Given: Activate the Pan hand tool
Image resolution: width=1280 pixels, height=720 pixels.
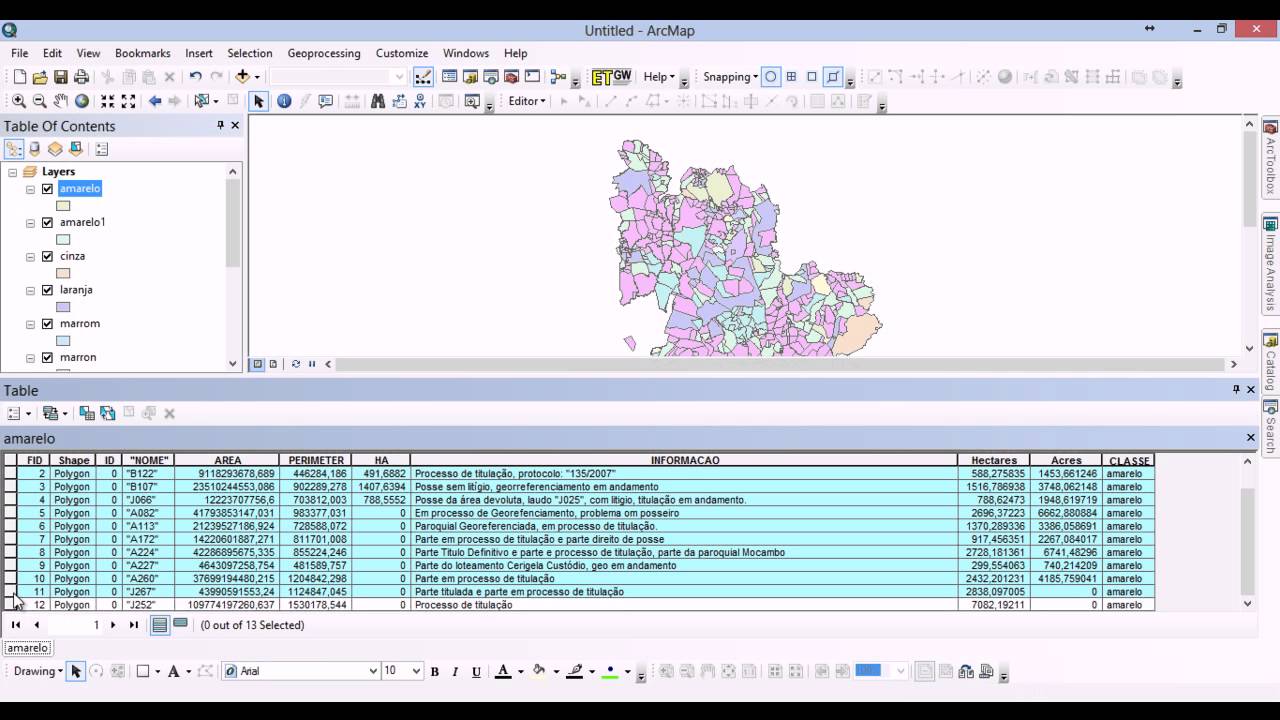Looking at the screenshot, I should coord(61,101).
